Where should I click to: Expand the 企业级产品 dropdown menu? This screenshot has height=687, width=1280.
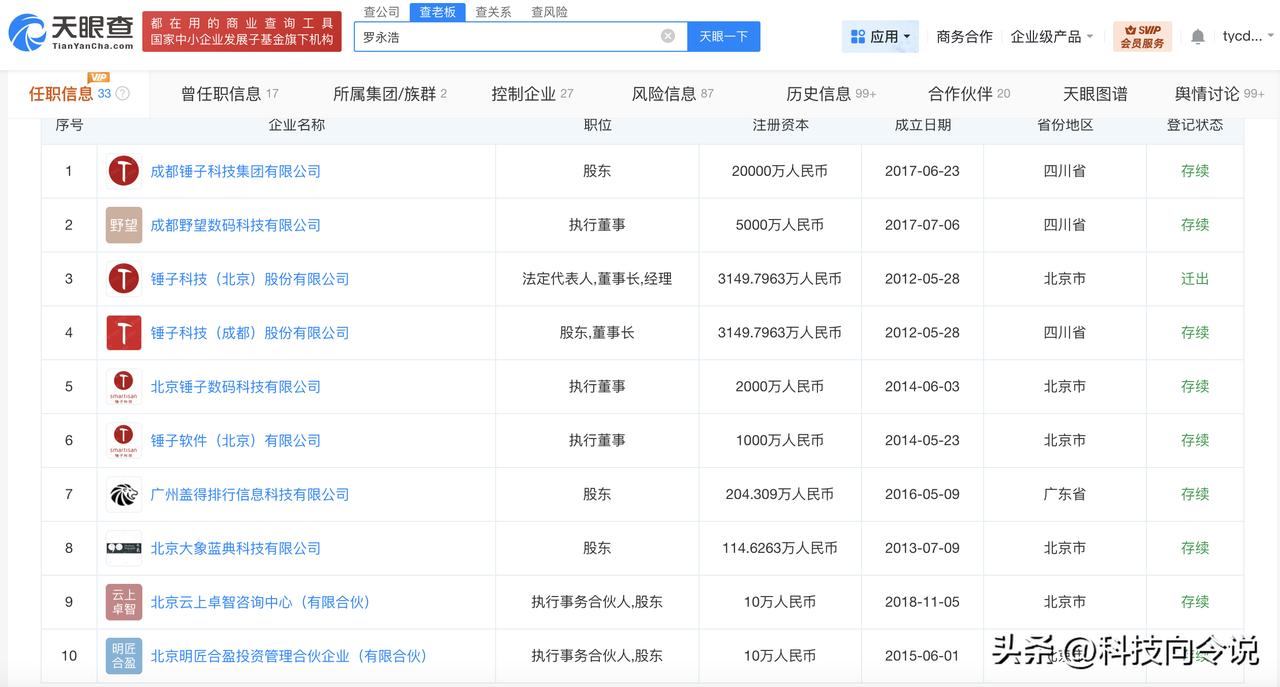pos(1052,36)
